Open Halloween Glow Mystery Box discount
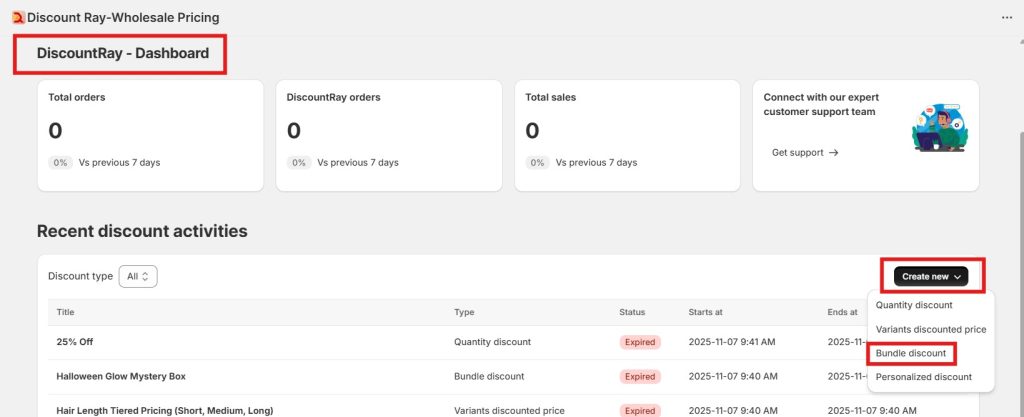The image size is (1024, 417). pyautogui.click(x=121, y=376)
